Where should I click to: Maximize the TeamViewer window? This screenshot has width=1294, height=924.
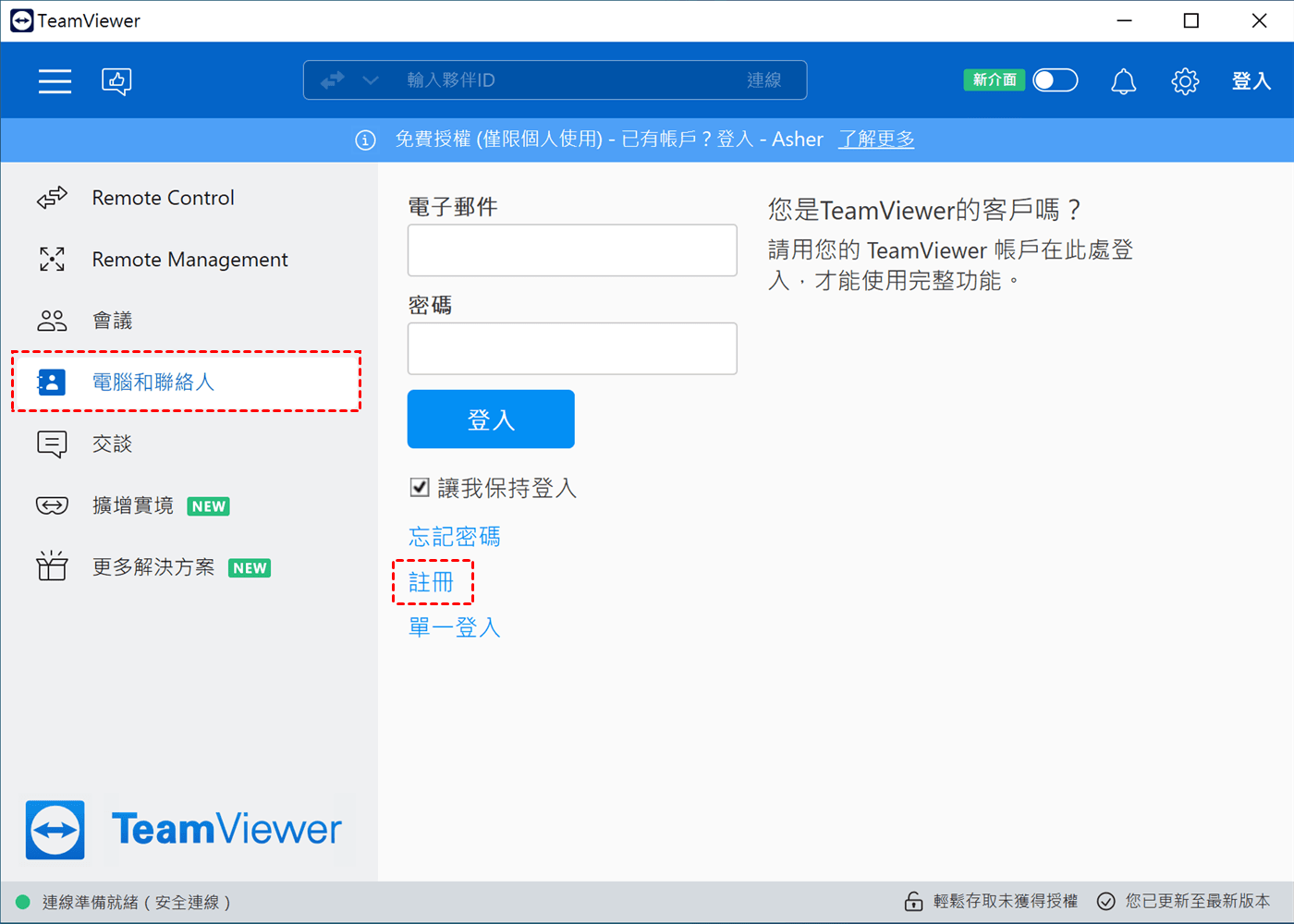click(x=1191, y=20)
